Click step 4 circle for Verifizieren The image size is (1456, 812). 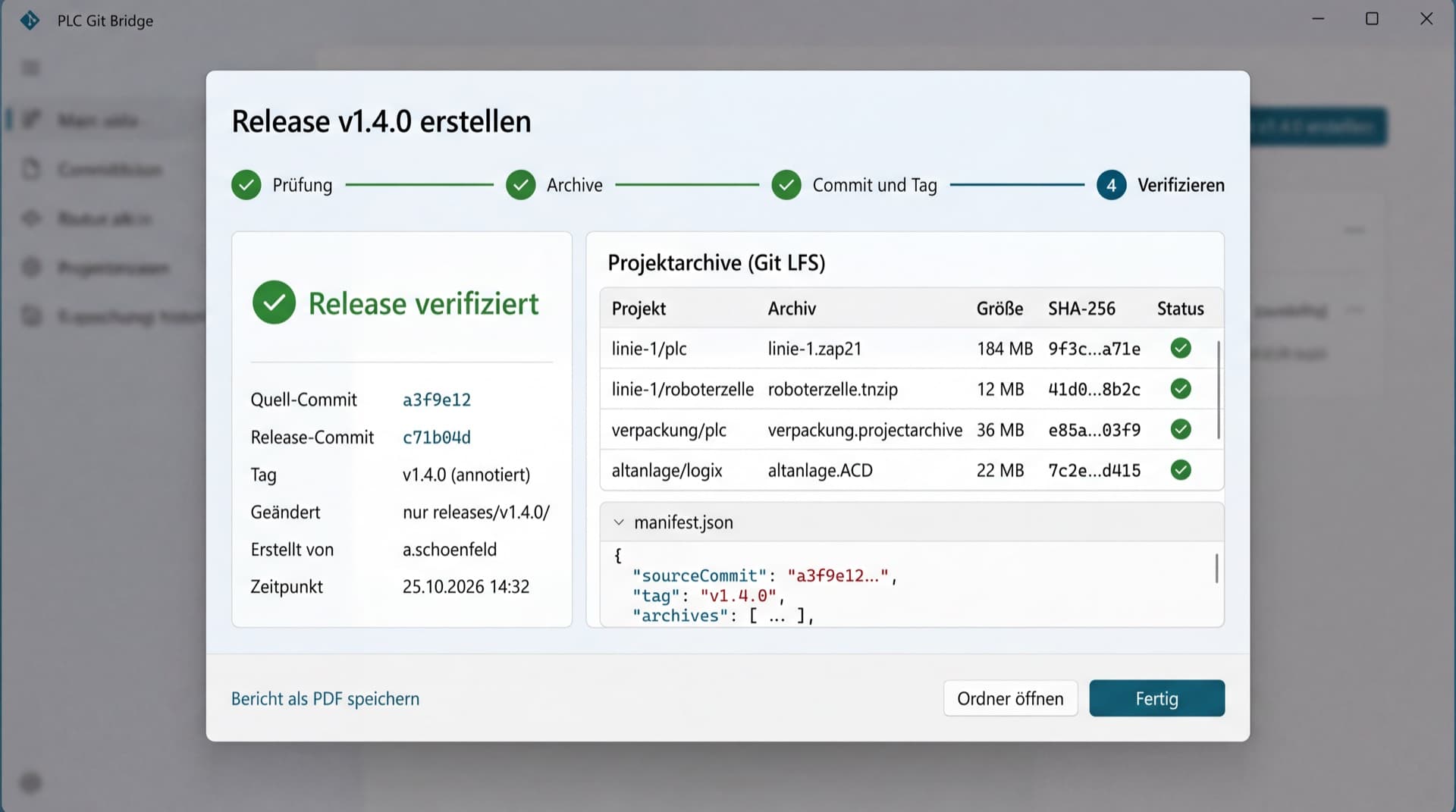pos(1111,185)
